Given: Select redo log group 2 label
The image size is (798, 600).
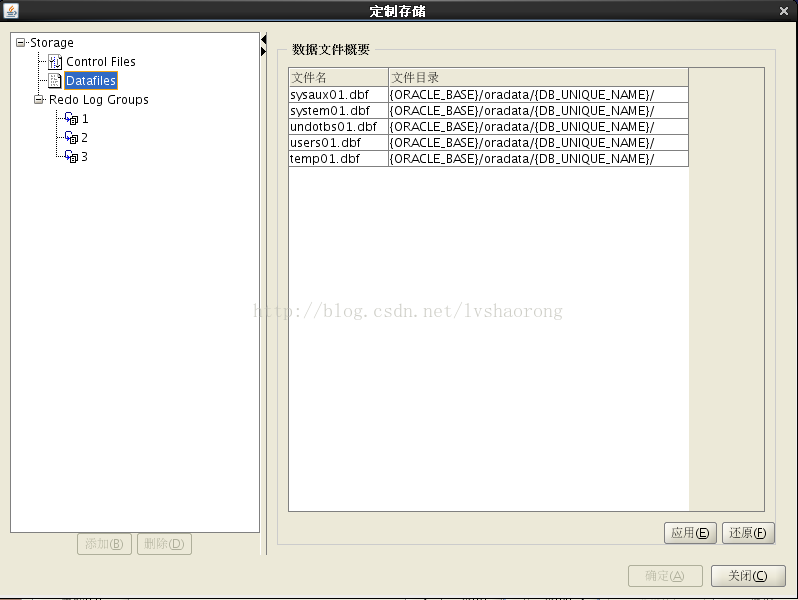Looking at the screenshot, I should [x=84, y=138].
